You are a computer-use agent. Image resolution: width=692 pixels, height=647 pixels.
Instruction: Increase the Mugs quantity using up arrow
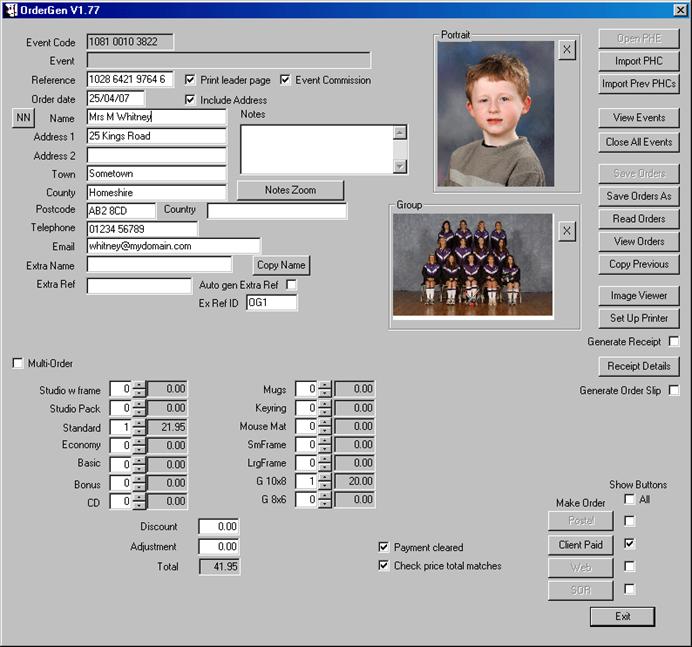pos(325,384)
